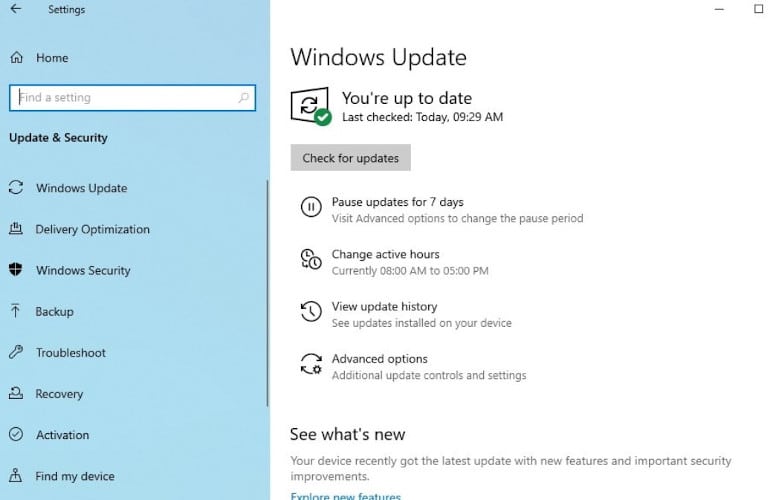Click 'Visit Advanced options to change the pause period'
770x500 pixels.
coord(458,219)
